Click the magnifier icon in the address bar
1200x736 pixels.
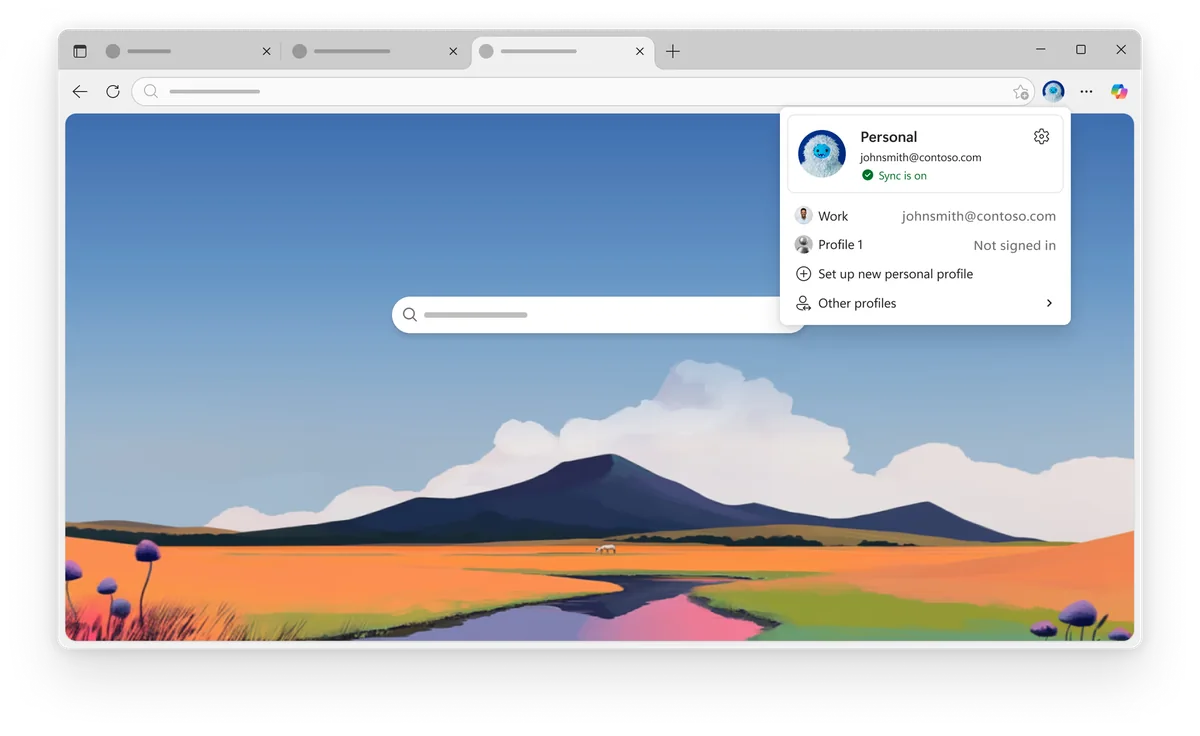151,92
